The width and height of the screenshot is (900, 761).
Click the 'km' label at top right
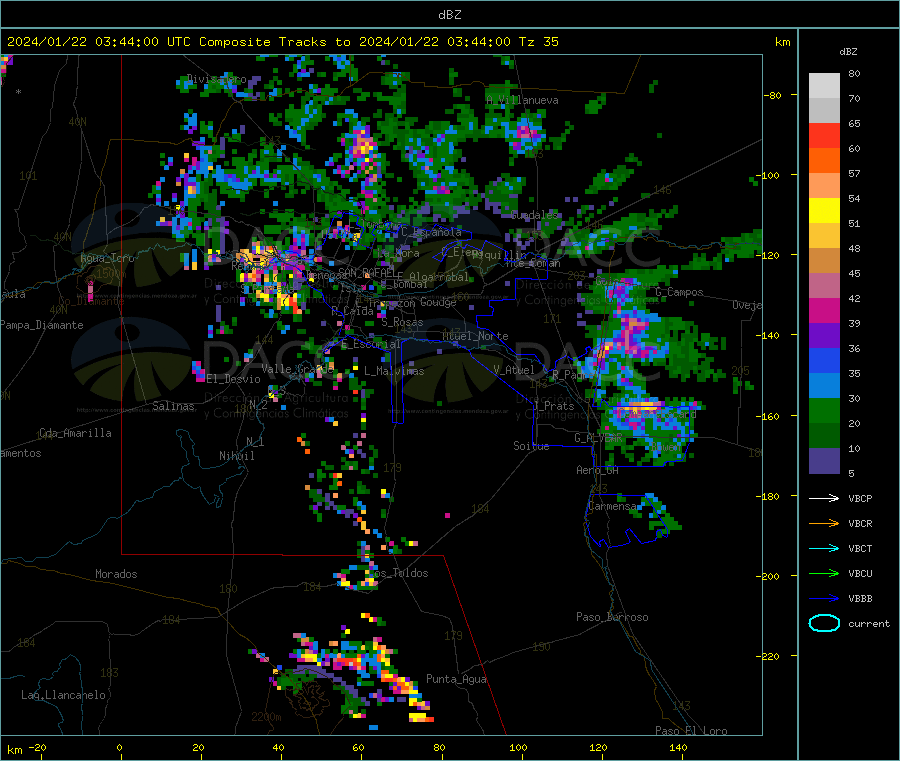click(x=782, y=42)
